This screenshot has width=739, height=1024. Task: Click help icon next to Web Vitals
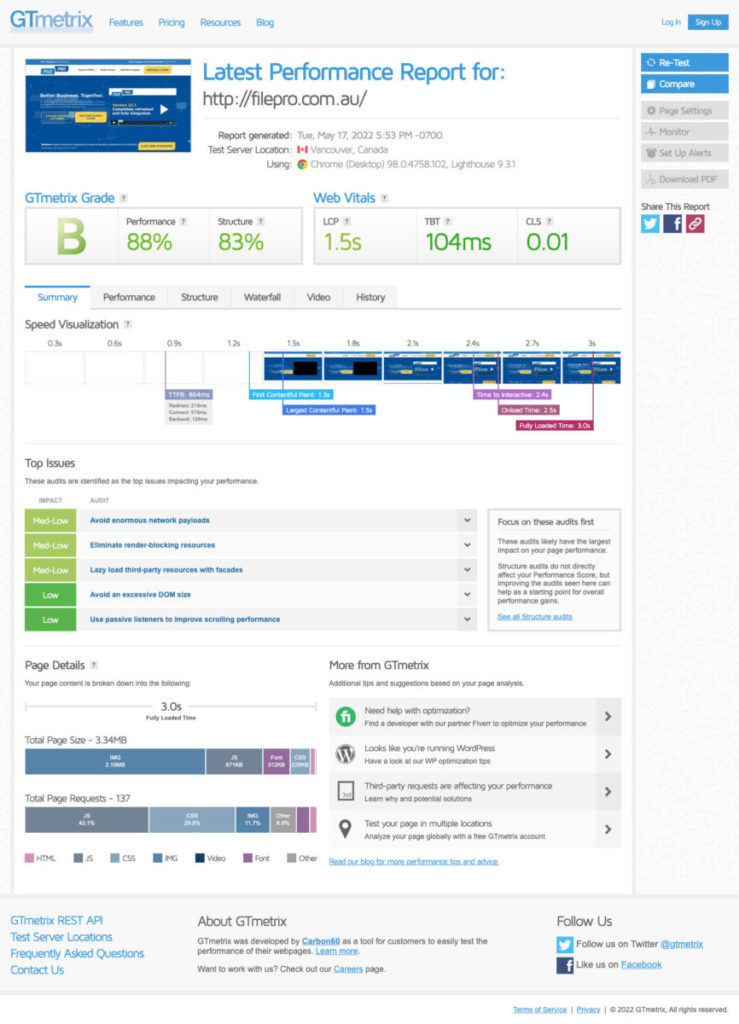(385, 198)
